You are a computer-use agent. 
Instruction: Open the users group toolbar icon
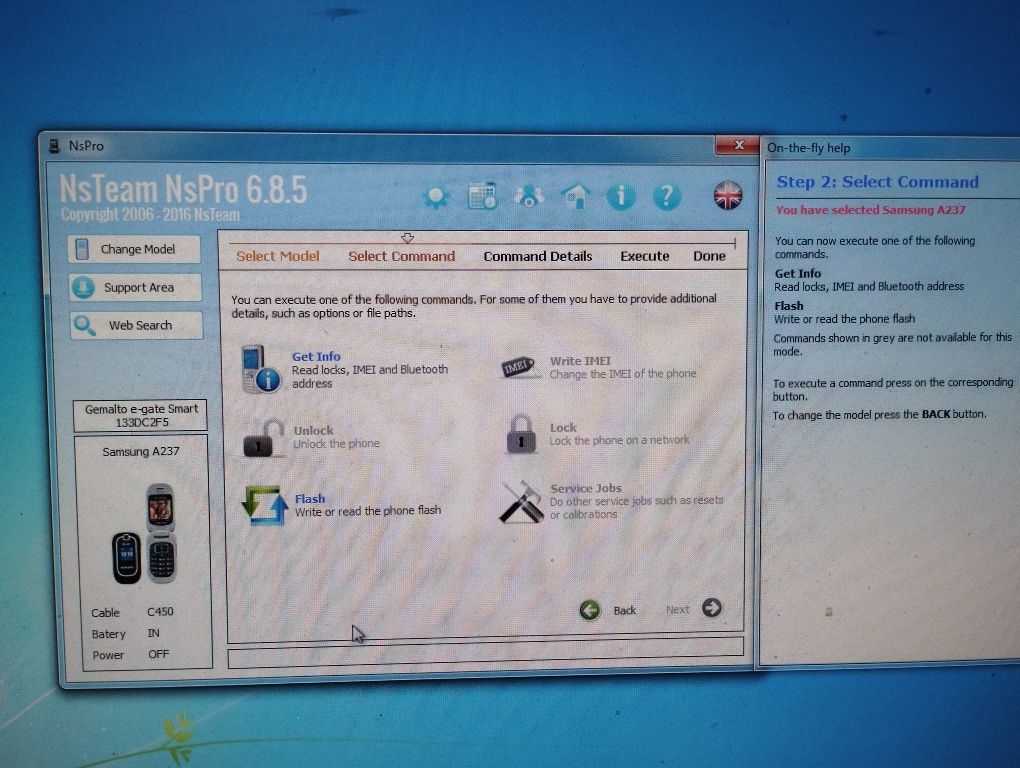pos(529,196)
